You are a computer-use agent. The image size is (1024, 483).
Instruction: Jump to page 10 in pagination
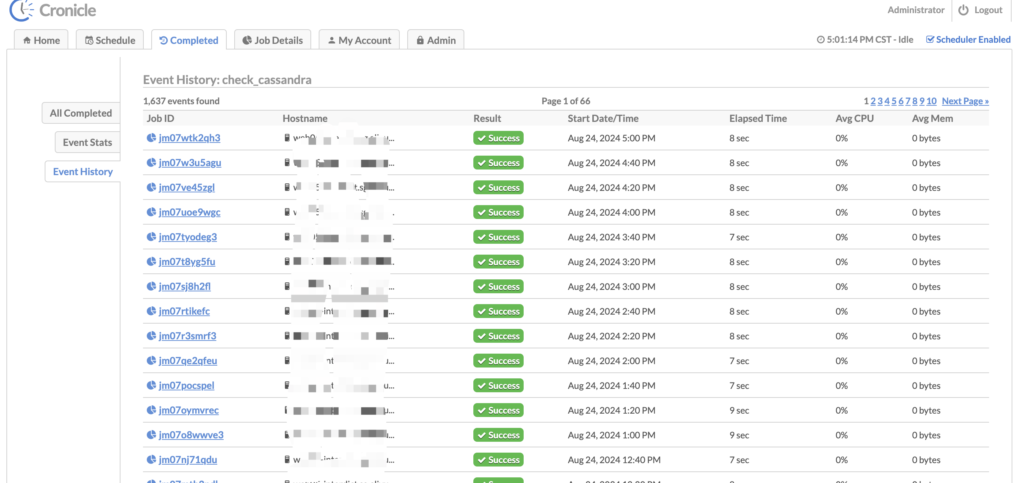coord(931,101)
